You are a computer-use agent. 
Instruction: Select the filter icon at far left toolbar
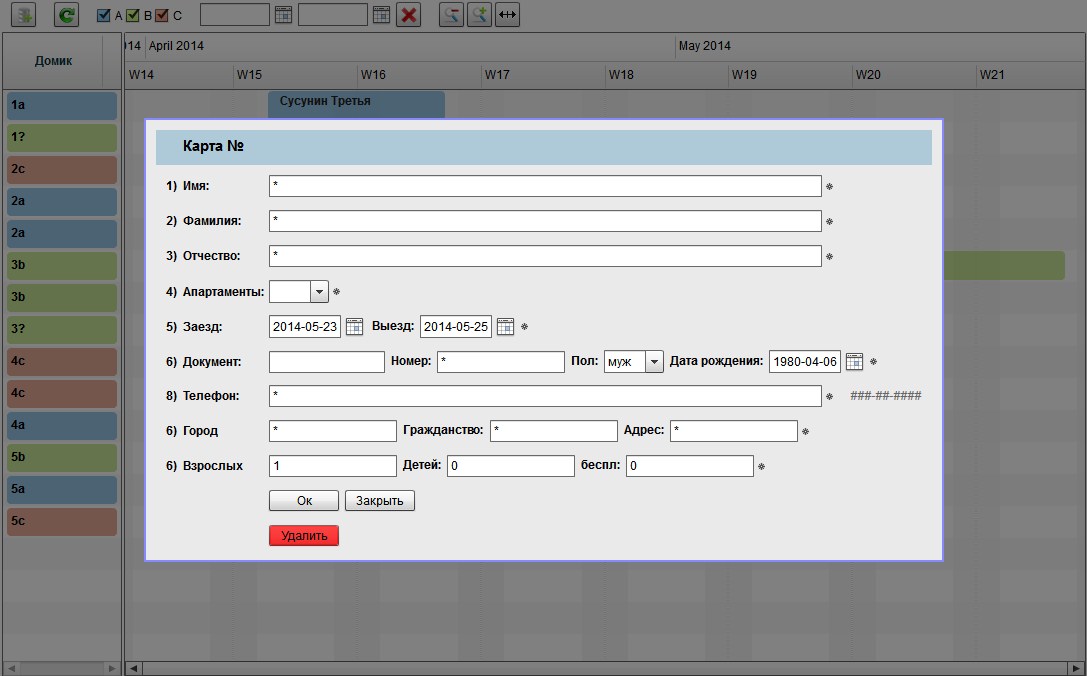pyautogui.click(x=22, y=14)
